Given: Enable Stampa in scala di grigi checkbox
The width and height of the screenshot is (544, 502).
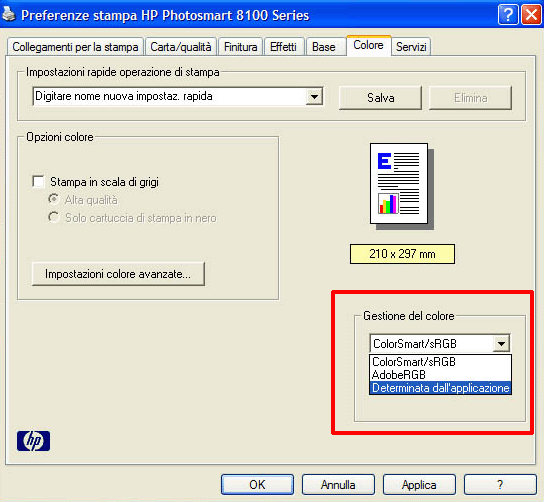Looking at the screenshot, I should (38, 181).
